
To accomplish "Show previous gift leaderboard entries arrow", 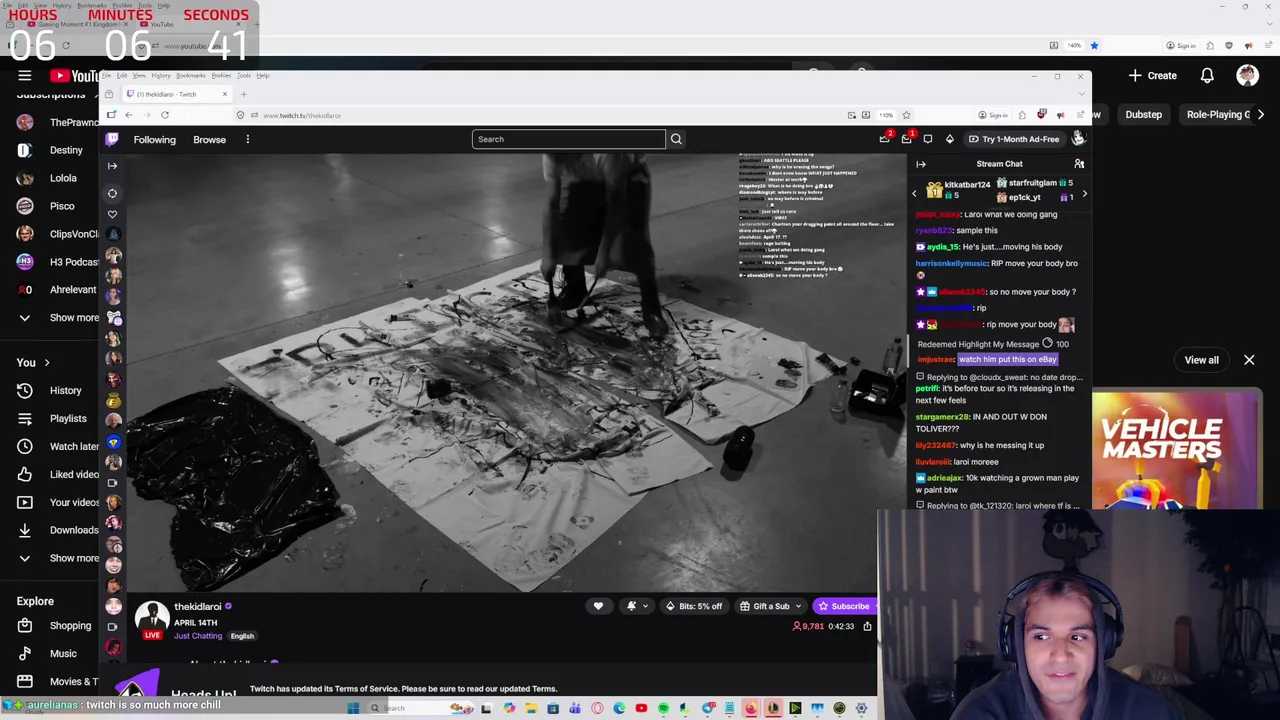I will point(914,194).
